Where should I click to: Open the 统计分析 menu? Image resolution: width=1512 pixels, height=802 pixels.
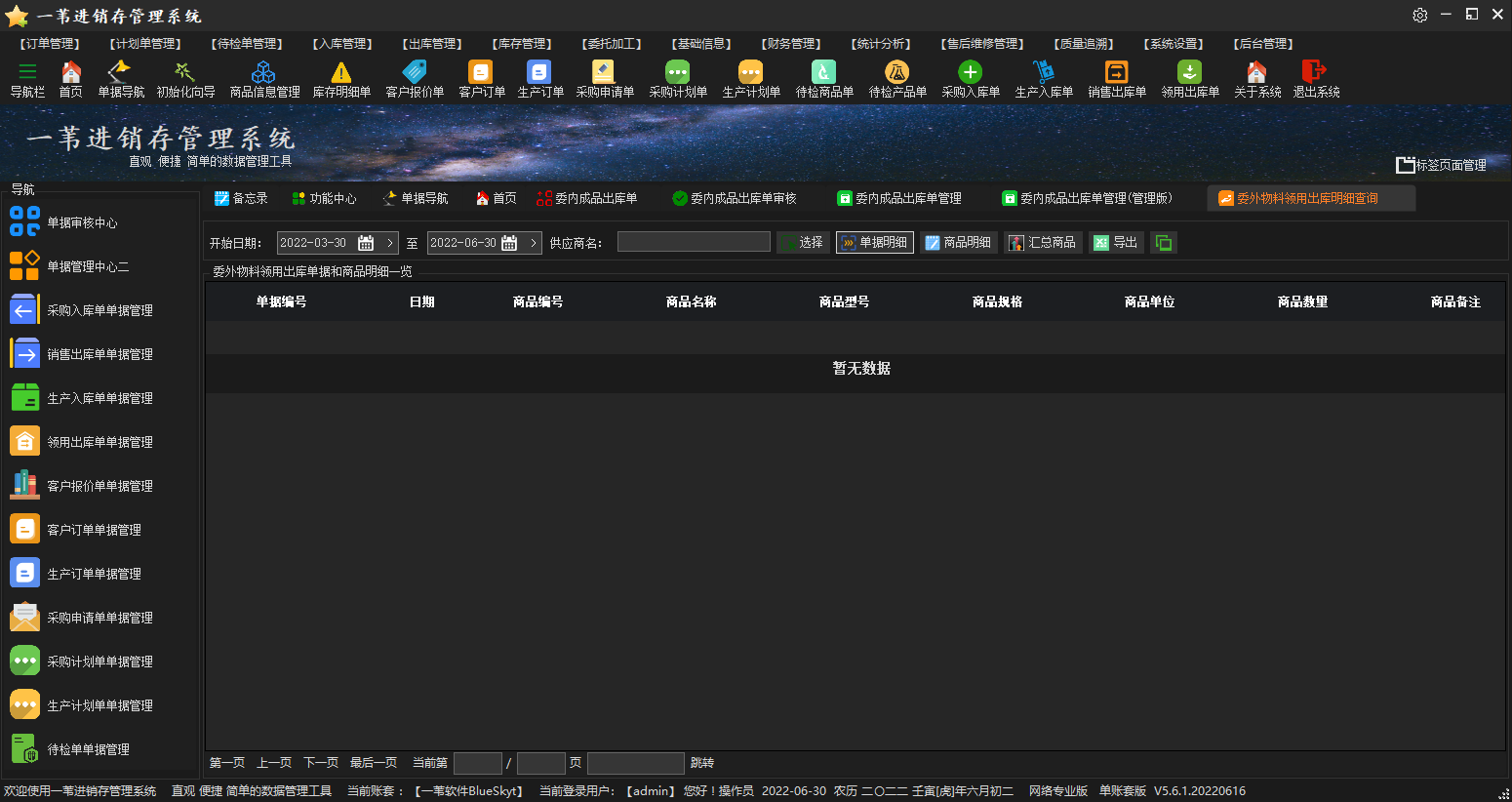click(881, 44)
